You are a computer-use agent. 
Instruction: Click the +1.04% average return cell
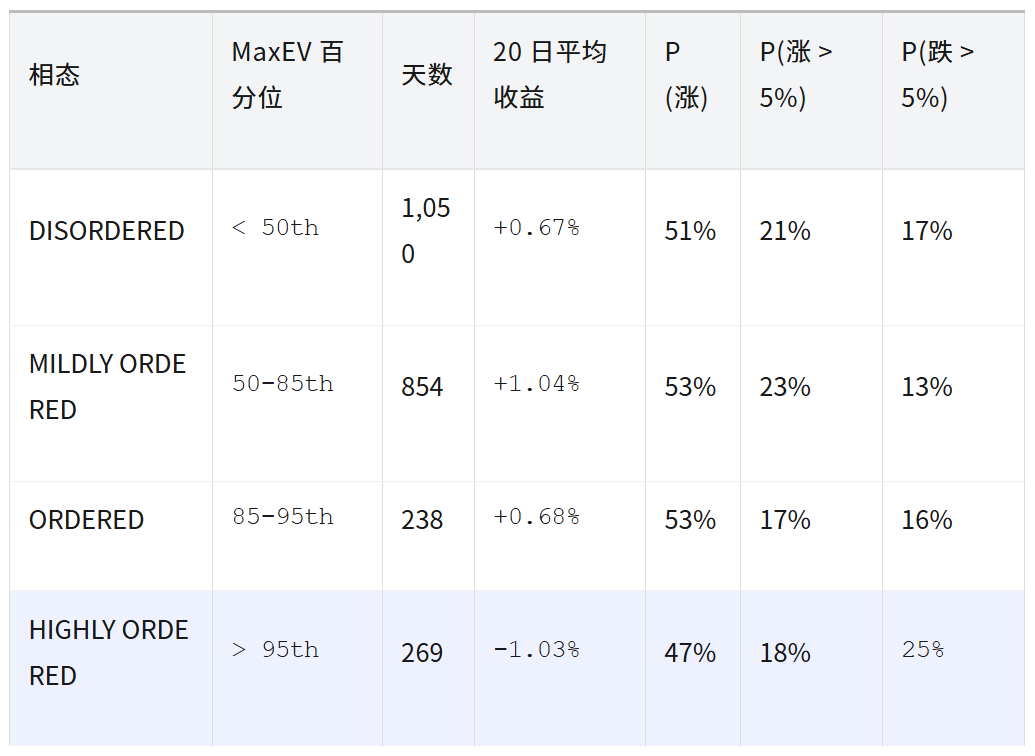(536, 384)
